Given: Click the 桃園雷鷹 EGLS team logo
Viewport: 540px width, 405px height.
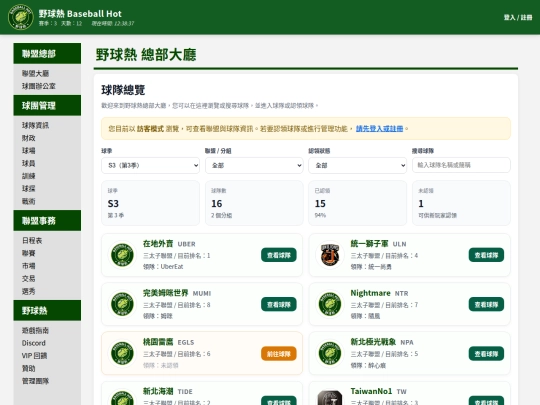Looking at the screenshot, I should click(122, 353).
